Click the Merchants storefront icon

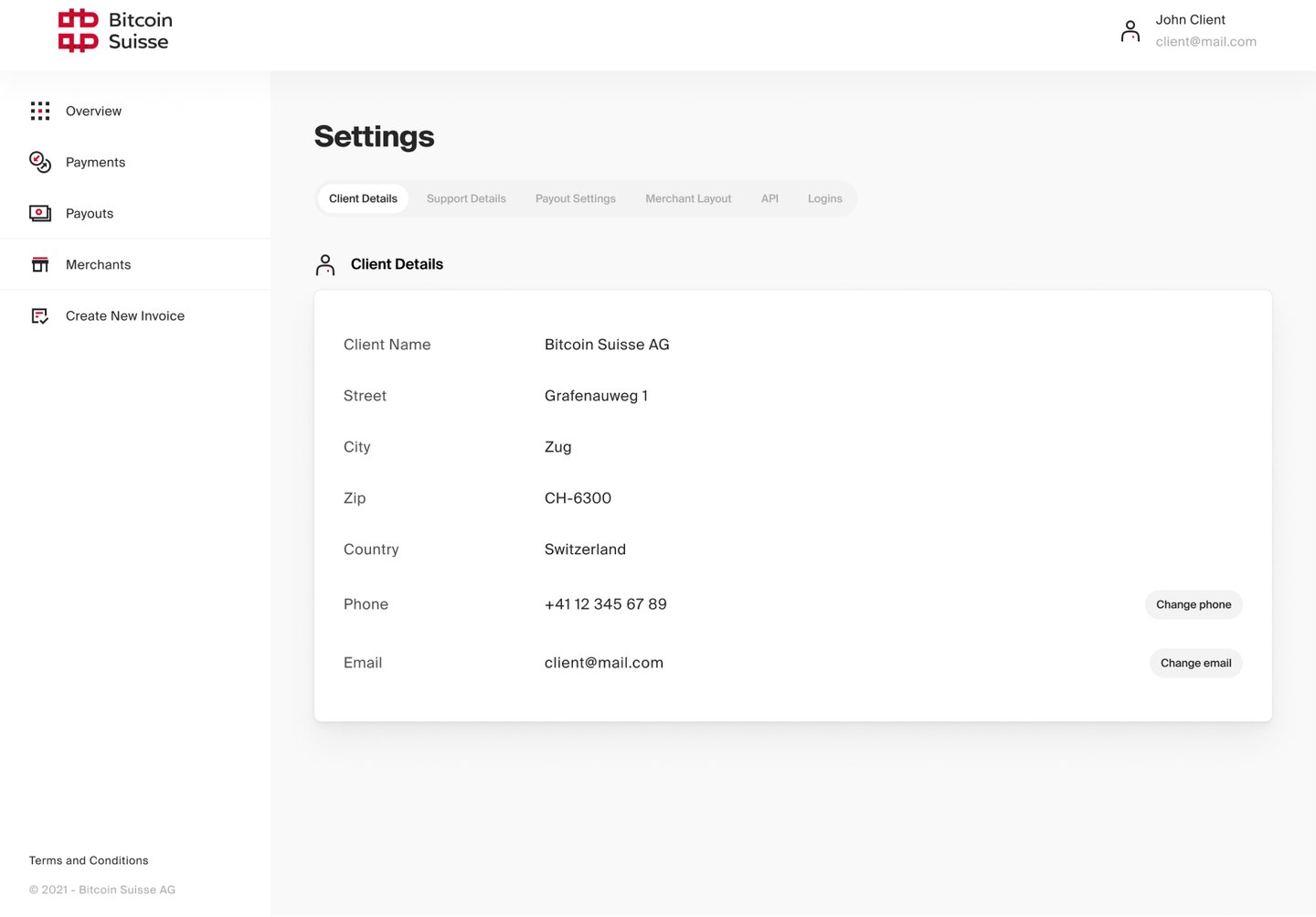tap(40, 265)
